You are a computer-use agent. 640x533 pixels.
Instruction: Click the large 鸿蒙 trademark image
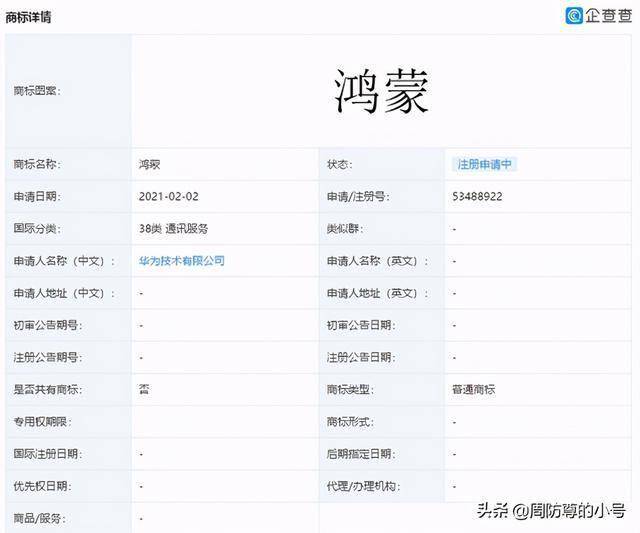pos(382,91)
